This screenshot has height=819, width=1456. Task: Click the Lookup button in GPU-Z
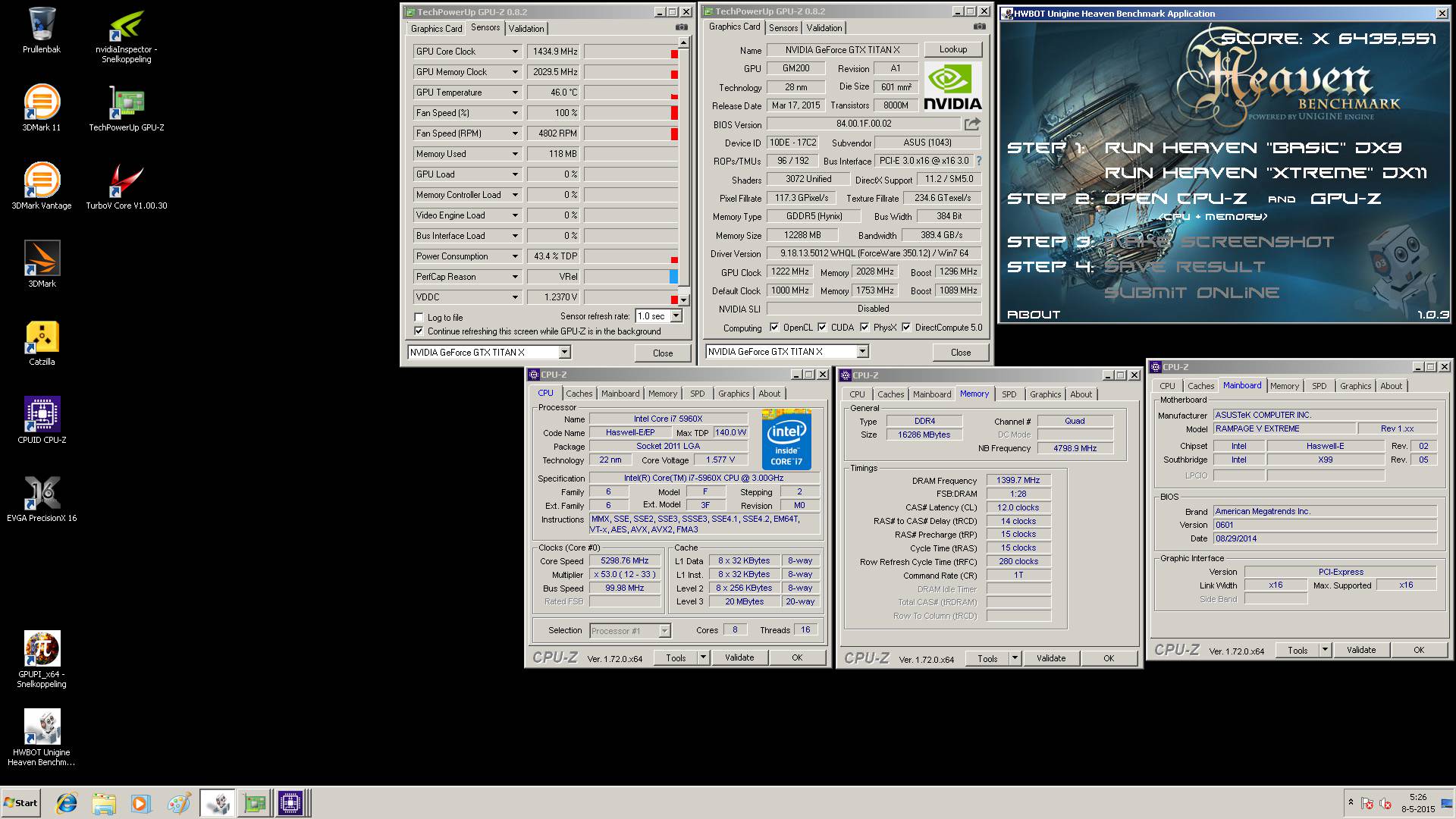click(953, 49)
